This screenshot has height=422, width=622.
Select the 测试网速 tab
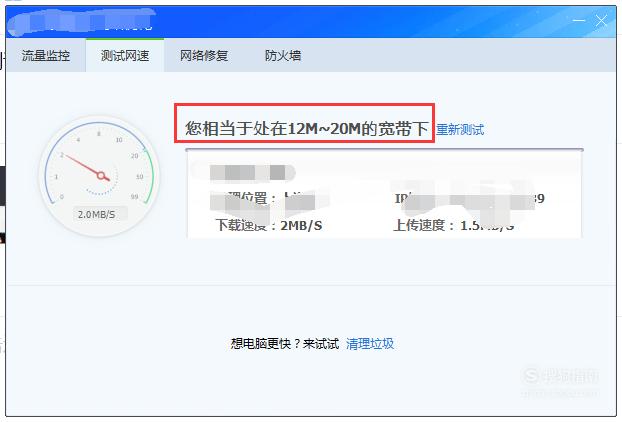125,56
